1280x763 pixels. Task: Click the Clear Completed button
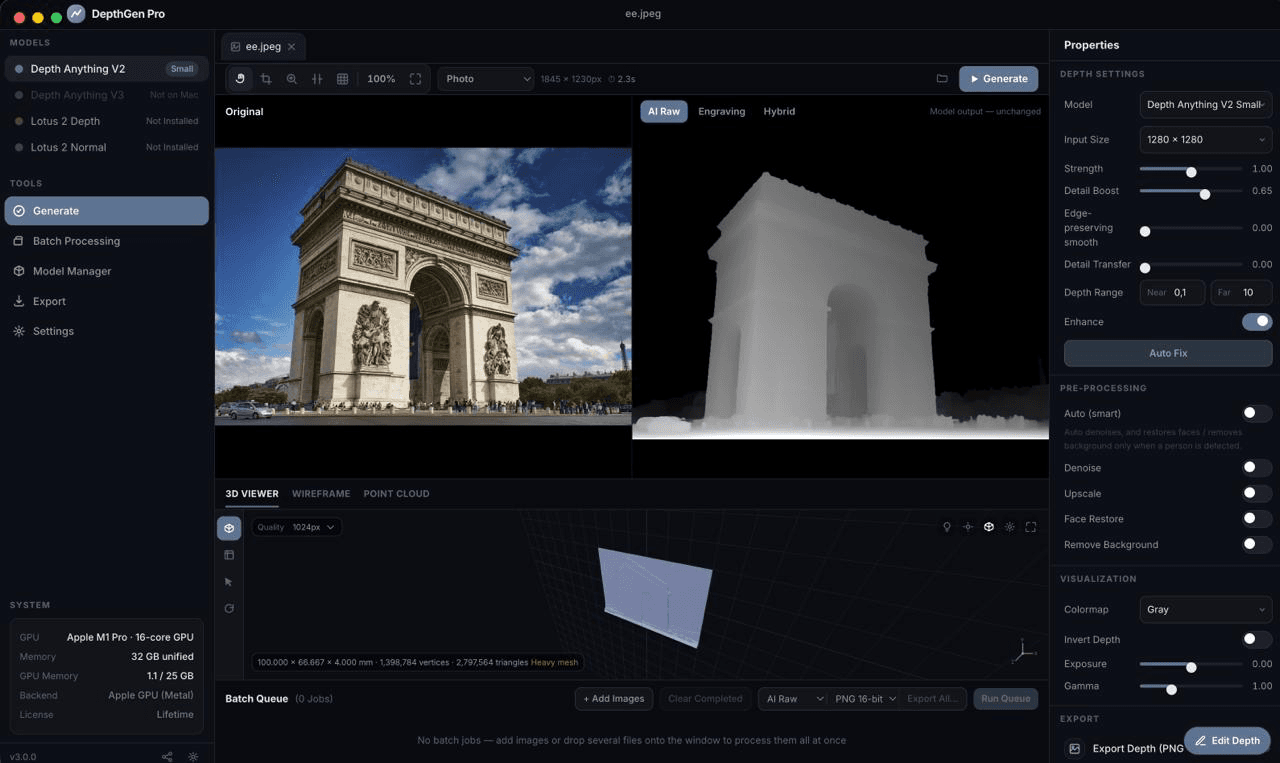(x=705, y=699)
